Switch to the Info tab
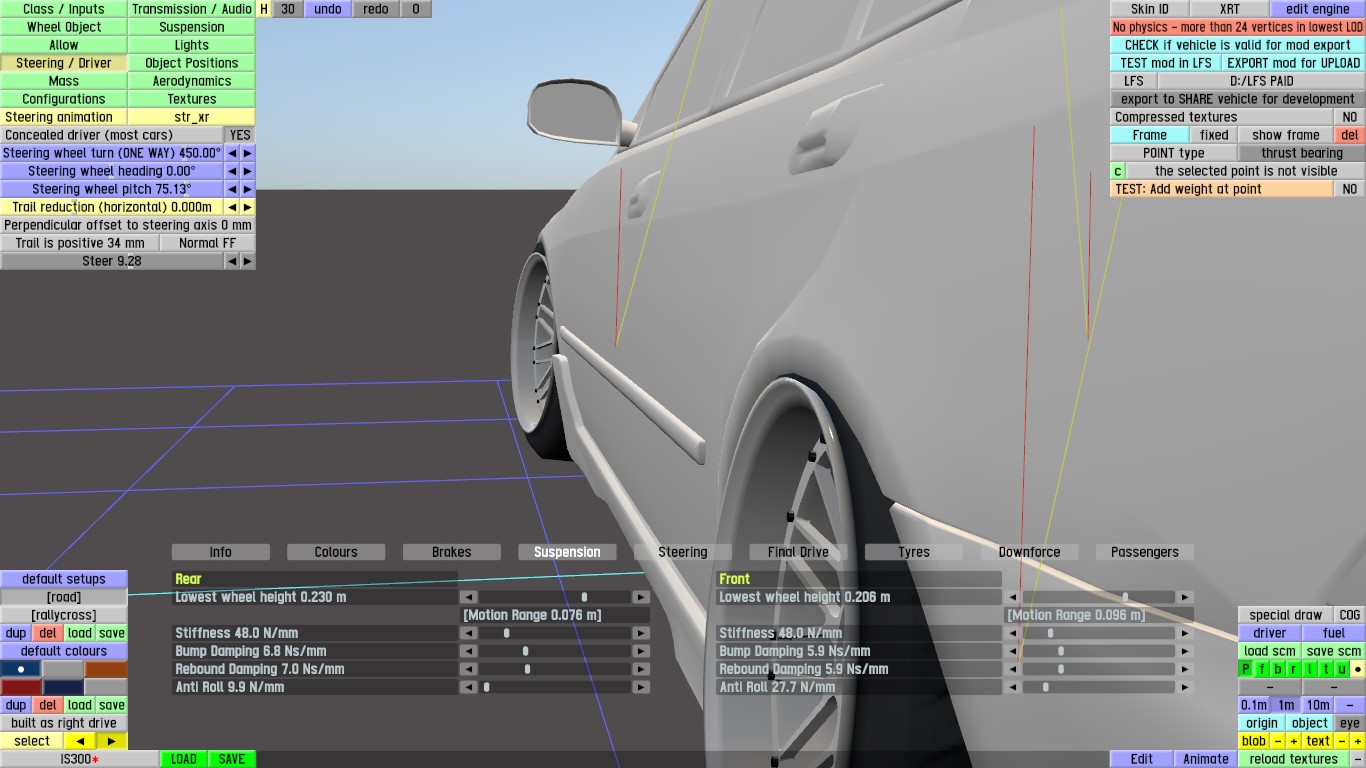This screenshot has width=1366, height=768. click(x=221, y=552)
